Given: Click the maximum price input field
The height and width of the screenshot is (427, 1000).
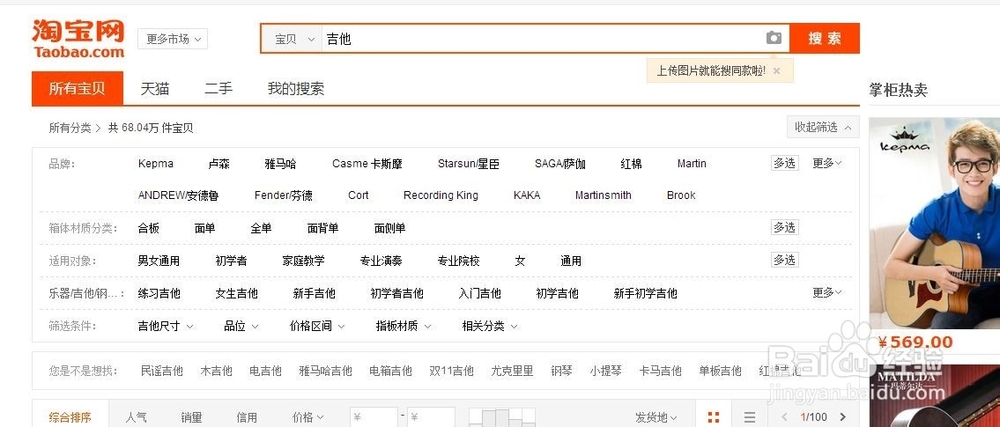Looking at the screenshot, I should coord(431,417).
